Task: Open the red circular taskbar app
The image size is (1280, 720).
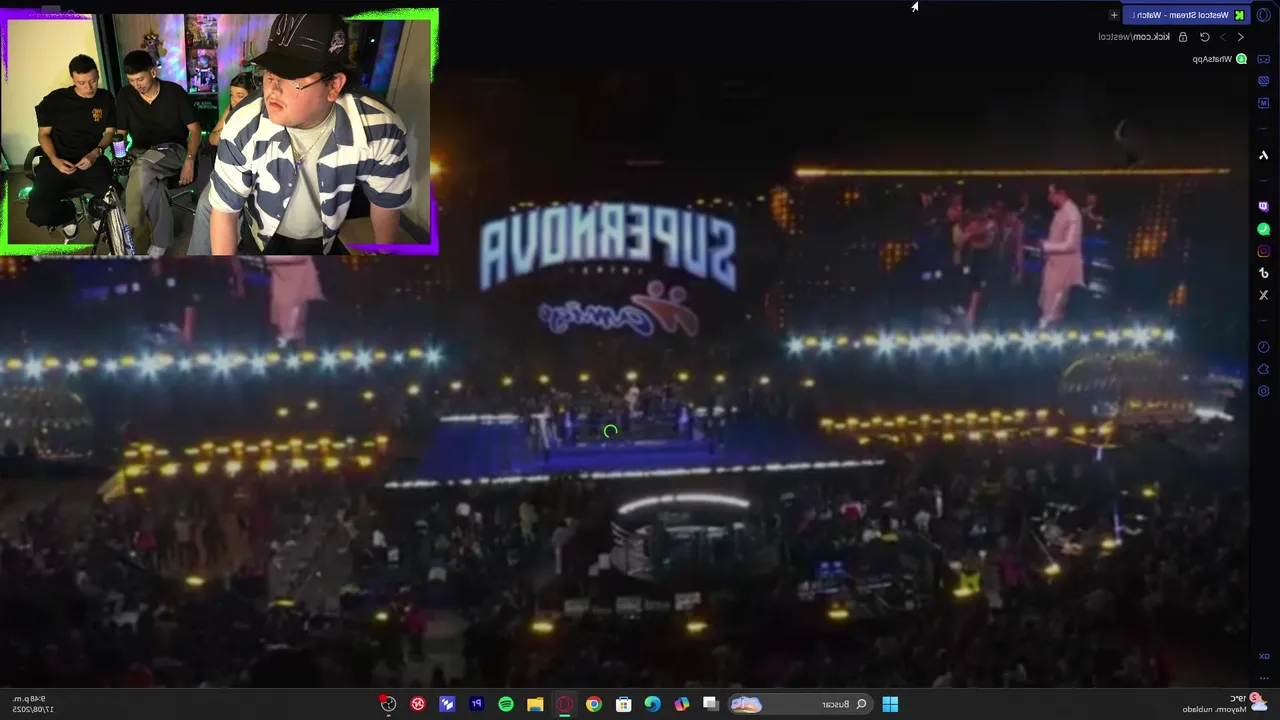Action: coord(418,704)
